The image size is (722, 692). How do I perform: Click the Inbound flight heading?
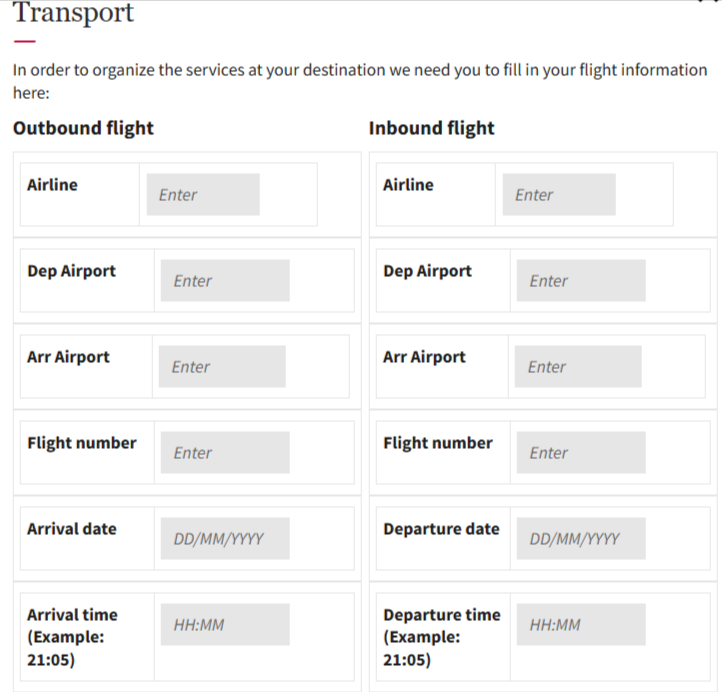coord(431,128)
